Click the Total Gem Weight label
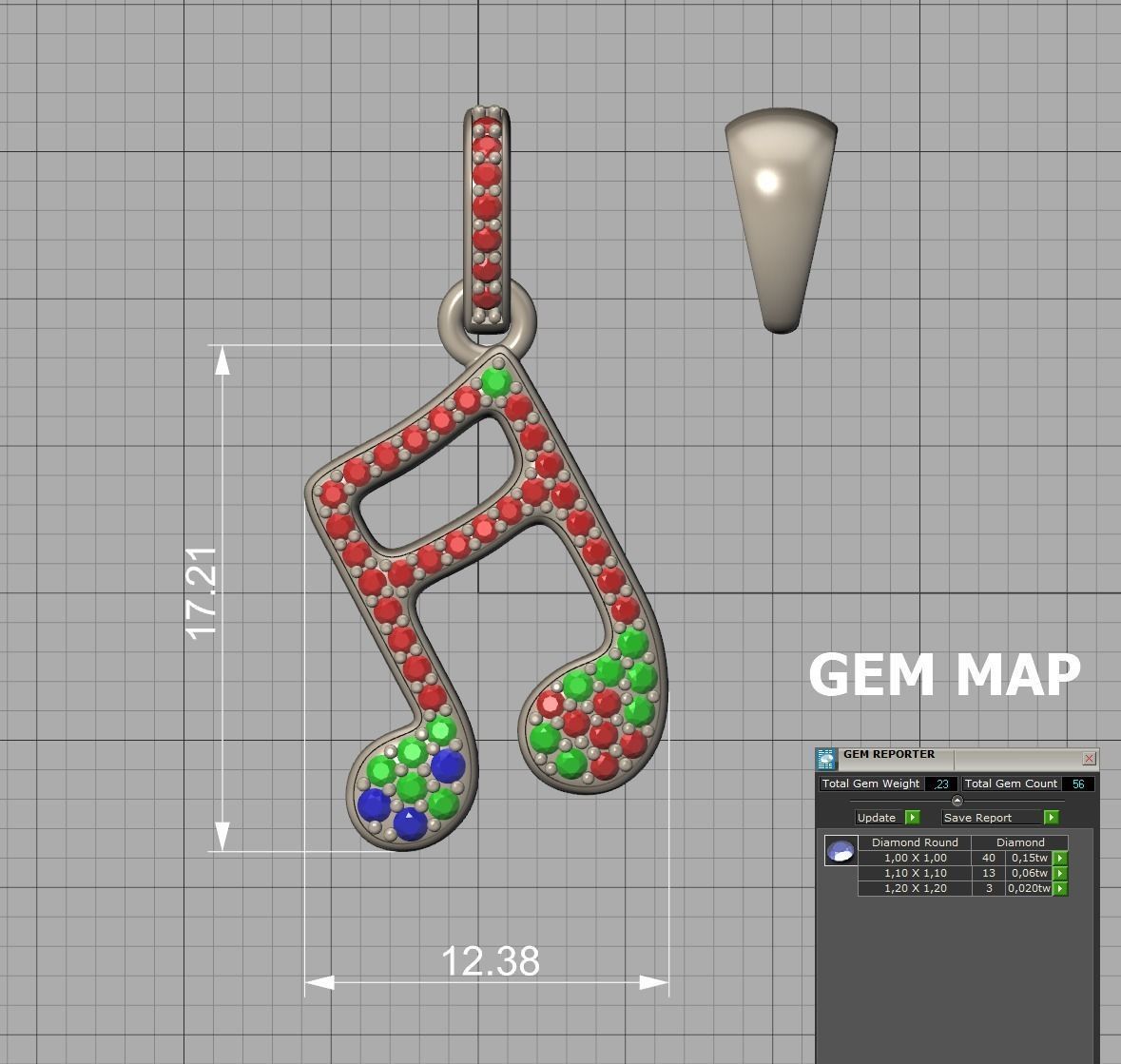 (x=871, y=783)
